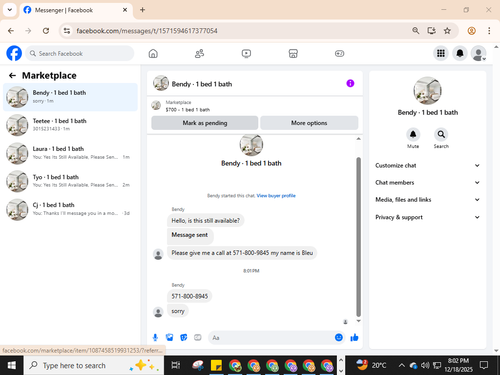Open the Cj - 1 bed 1 bath chat
This screenshot has height=375, width=500.
click(70, 209)
